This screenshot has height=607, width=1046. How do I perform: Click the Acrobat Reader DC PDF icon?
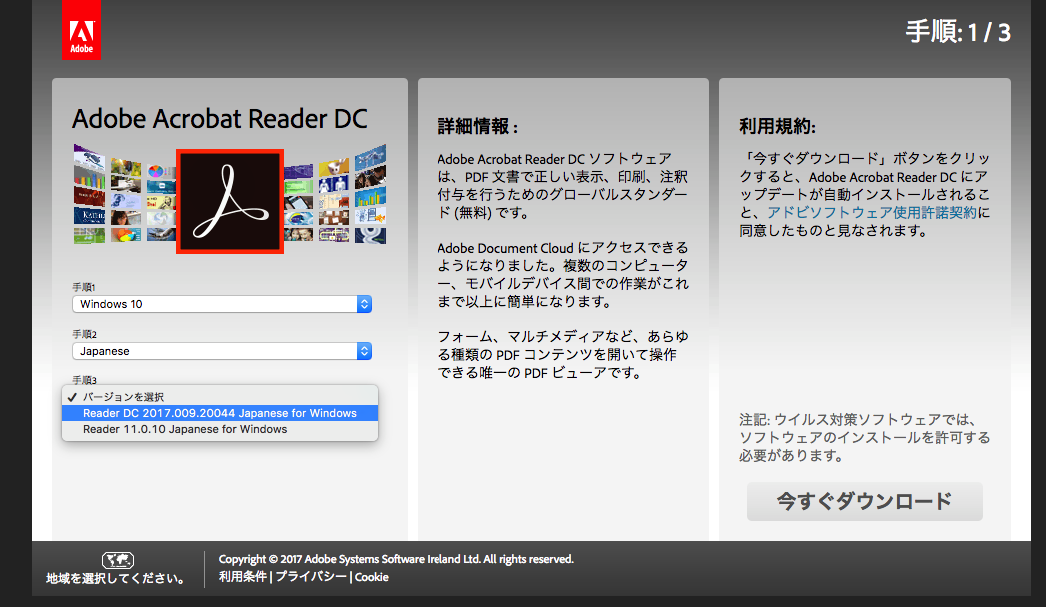point(231,201)
